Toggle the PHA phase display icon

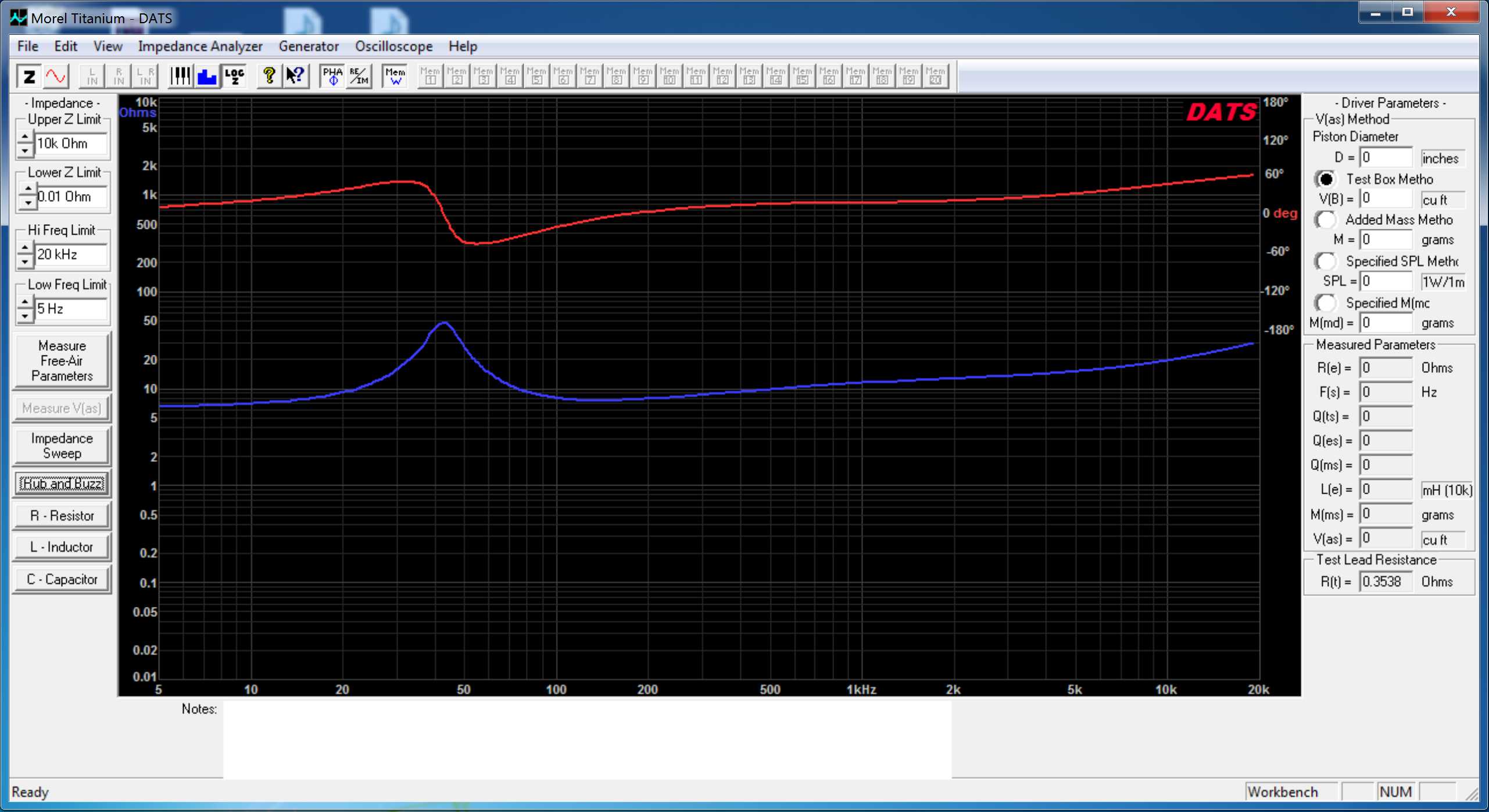(332, 76)
